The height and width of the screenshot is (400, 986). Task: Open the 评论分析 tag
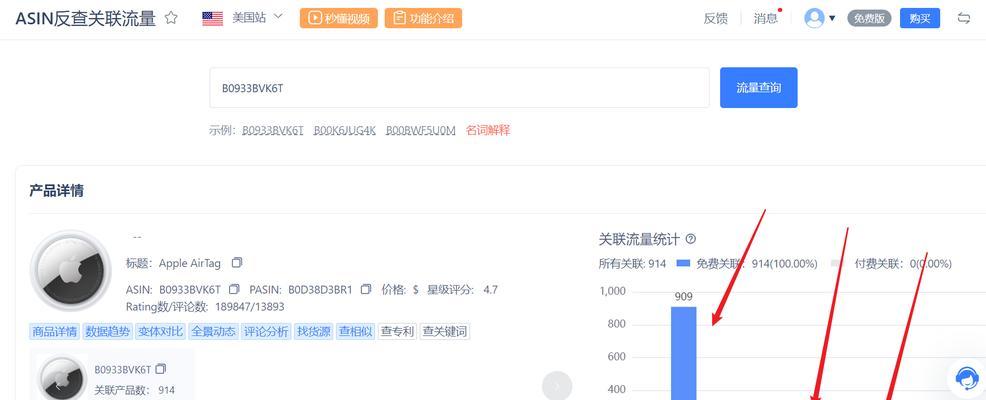[266, 331]
